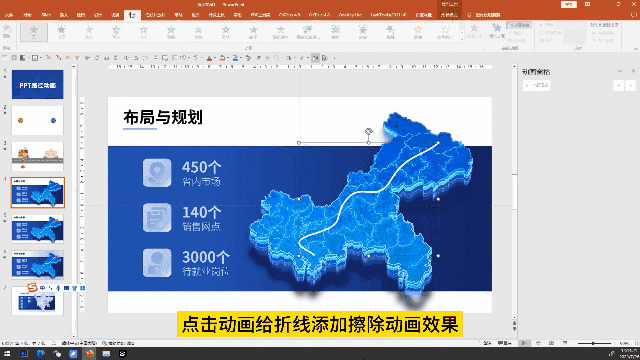Apply the Grow & Turn animation
The image size is (640, 360).
tap(308, 32)
